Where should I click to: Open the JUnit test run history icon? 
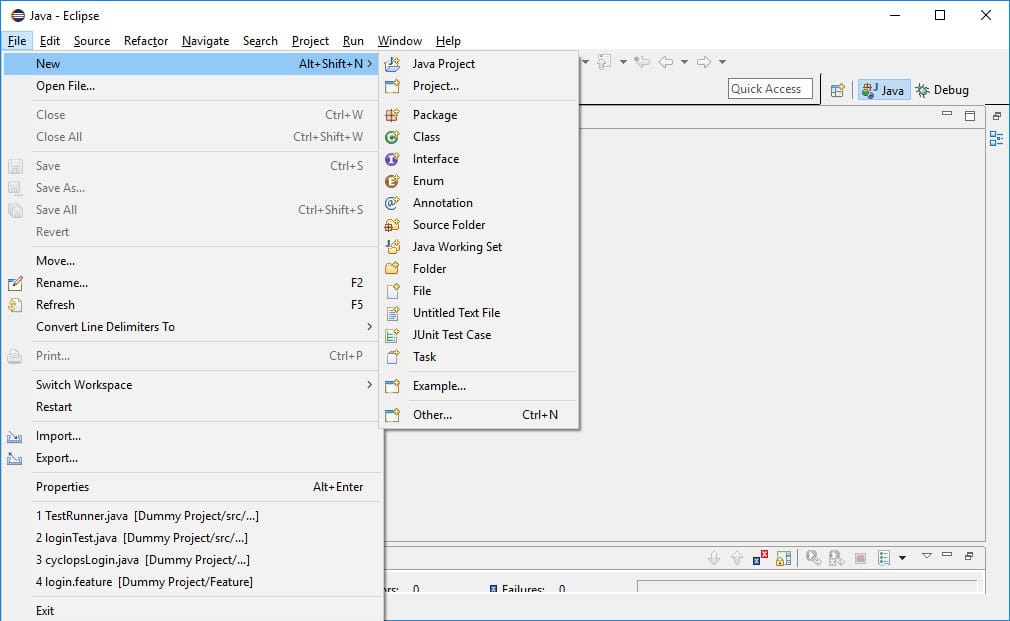coord(884,558)
